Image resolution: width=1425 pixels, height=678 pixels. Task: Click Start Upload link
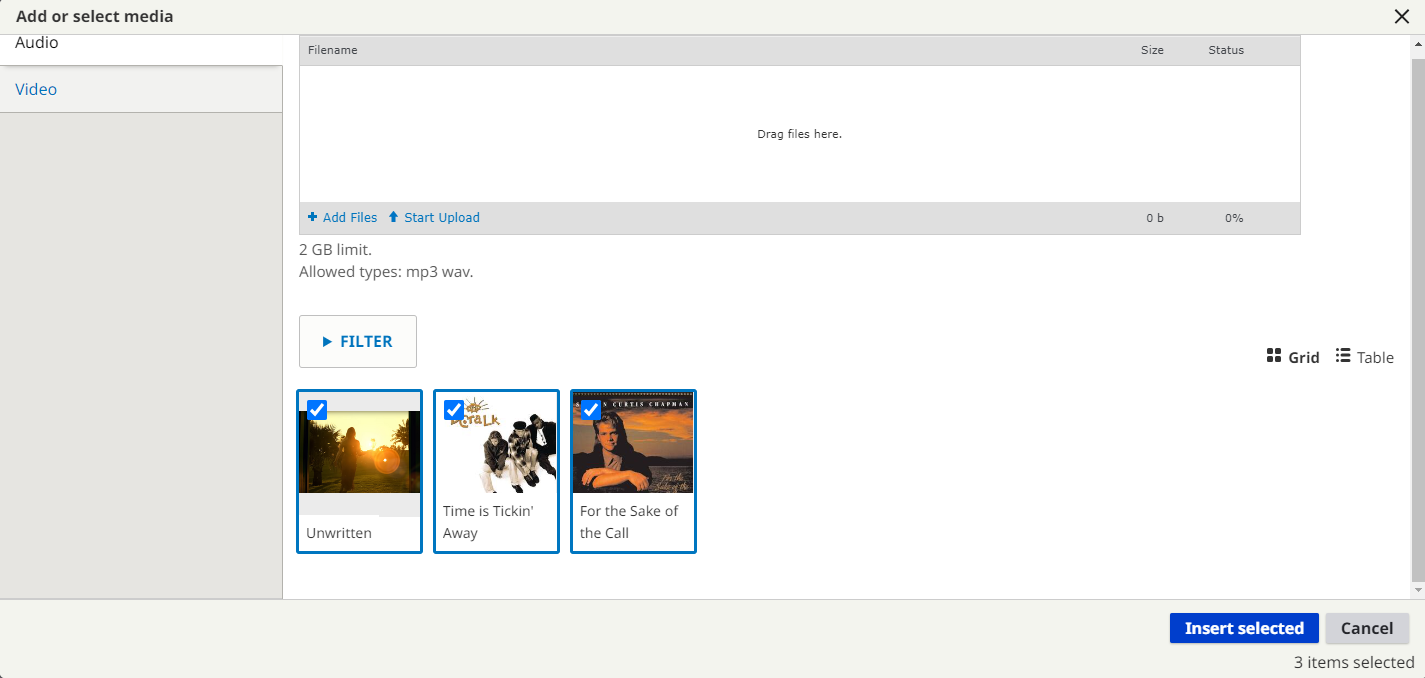coord(434,217)
